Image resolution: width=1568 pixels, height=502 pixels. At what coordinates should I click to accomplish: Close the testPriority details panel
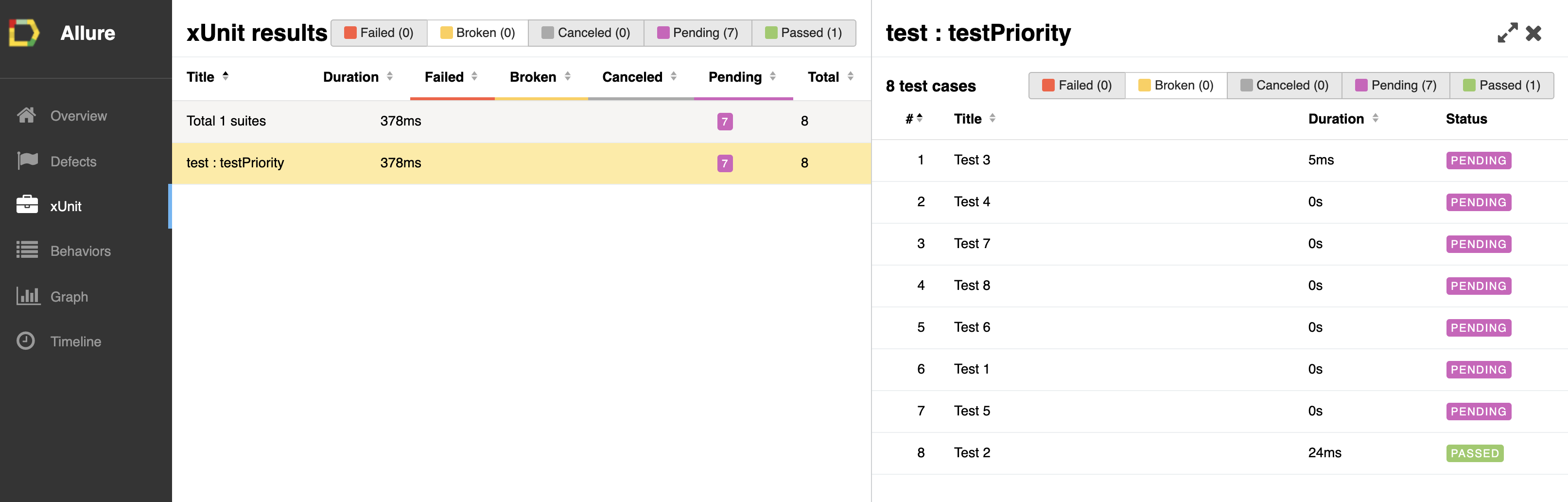(1533, 33)
